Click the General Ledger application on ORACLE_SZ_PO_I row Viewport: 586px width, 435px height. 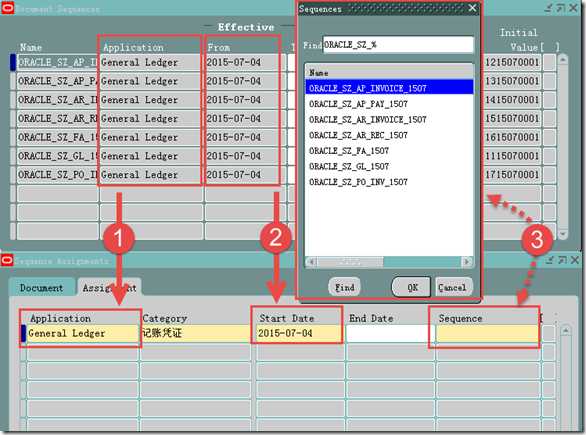point(151,175)
